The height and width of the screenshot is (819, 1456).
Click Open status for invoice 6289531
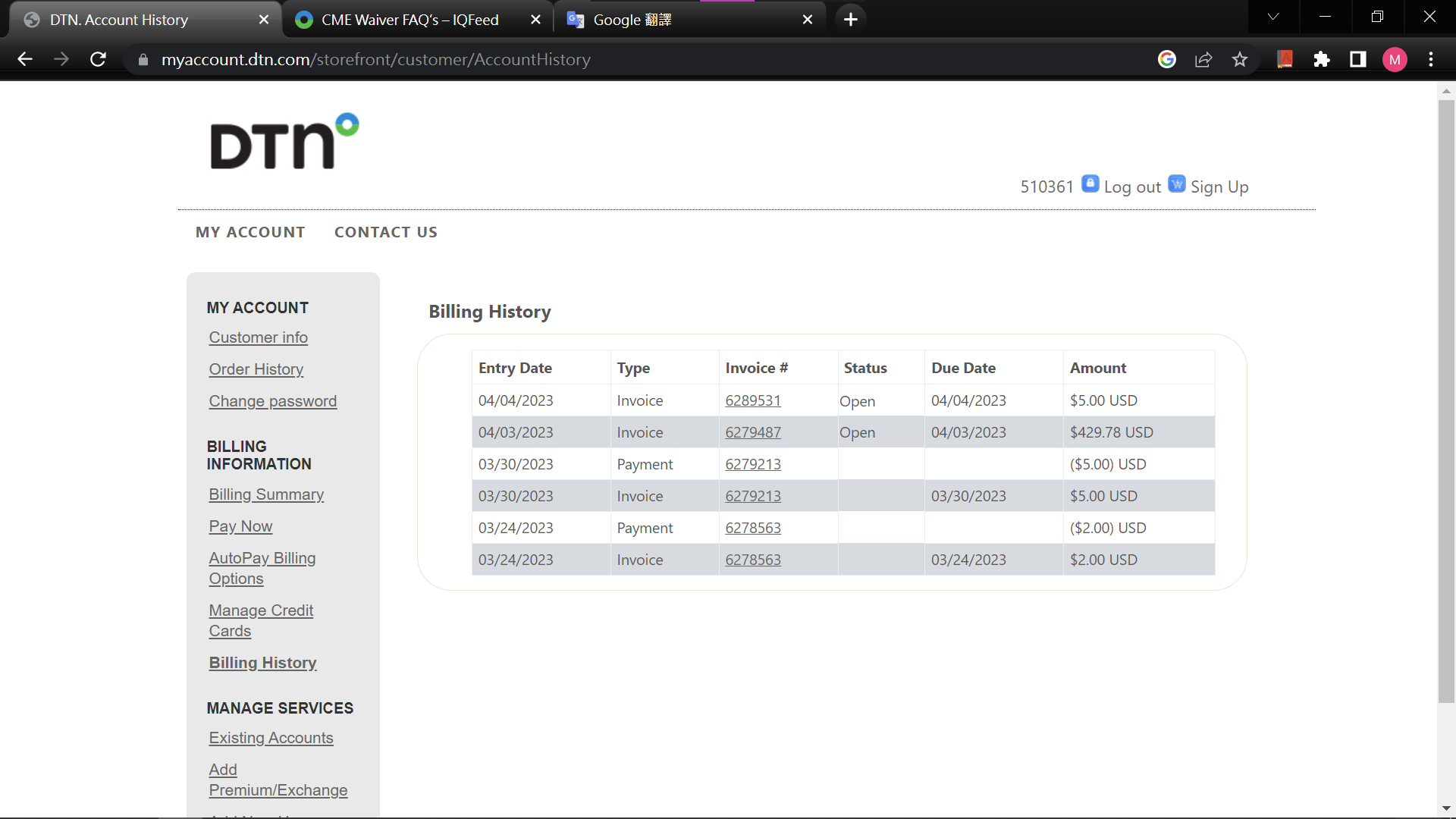coord(857,401)
